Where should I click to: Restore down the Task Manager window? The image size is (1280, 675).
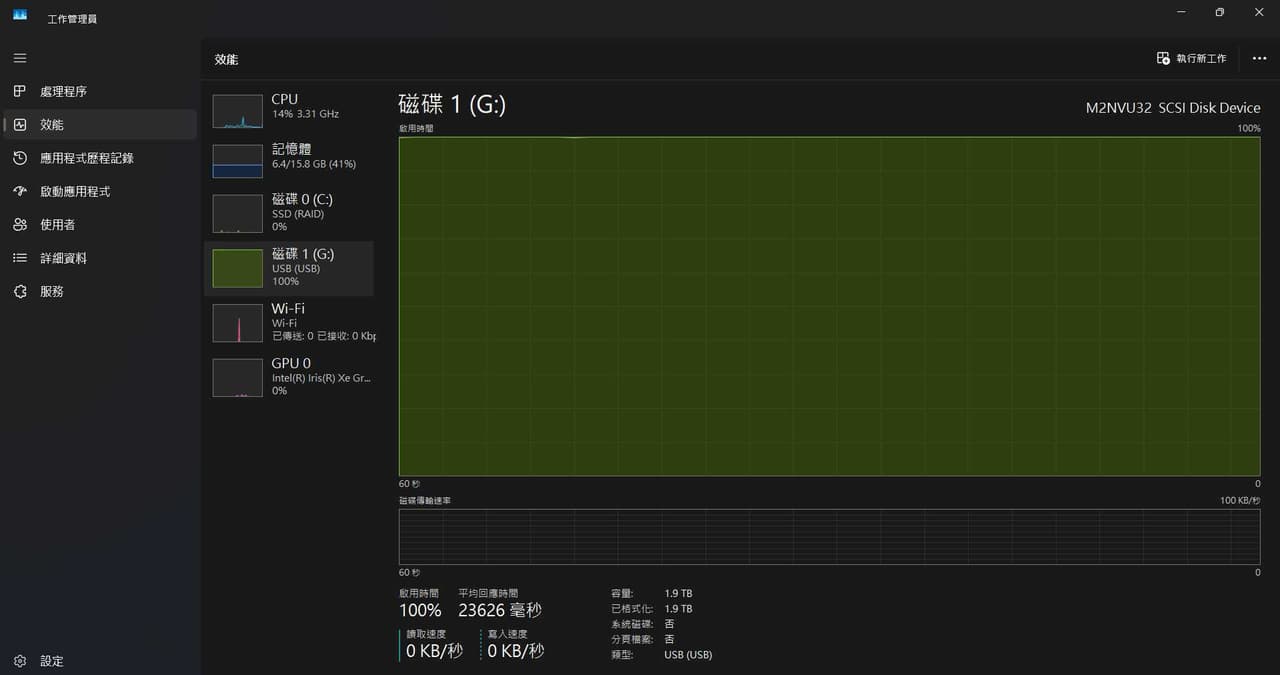click(1220, 12)
